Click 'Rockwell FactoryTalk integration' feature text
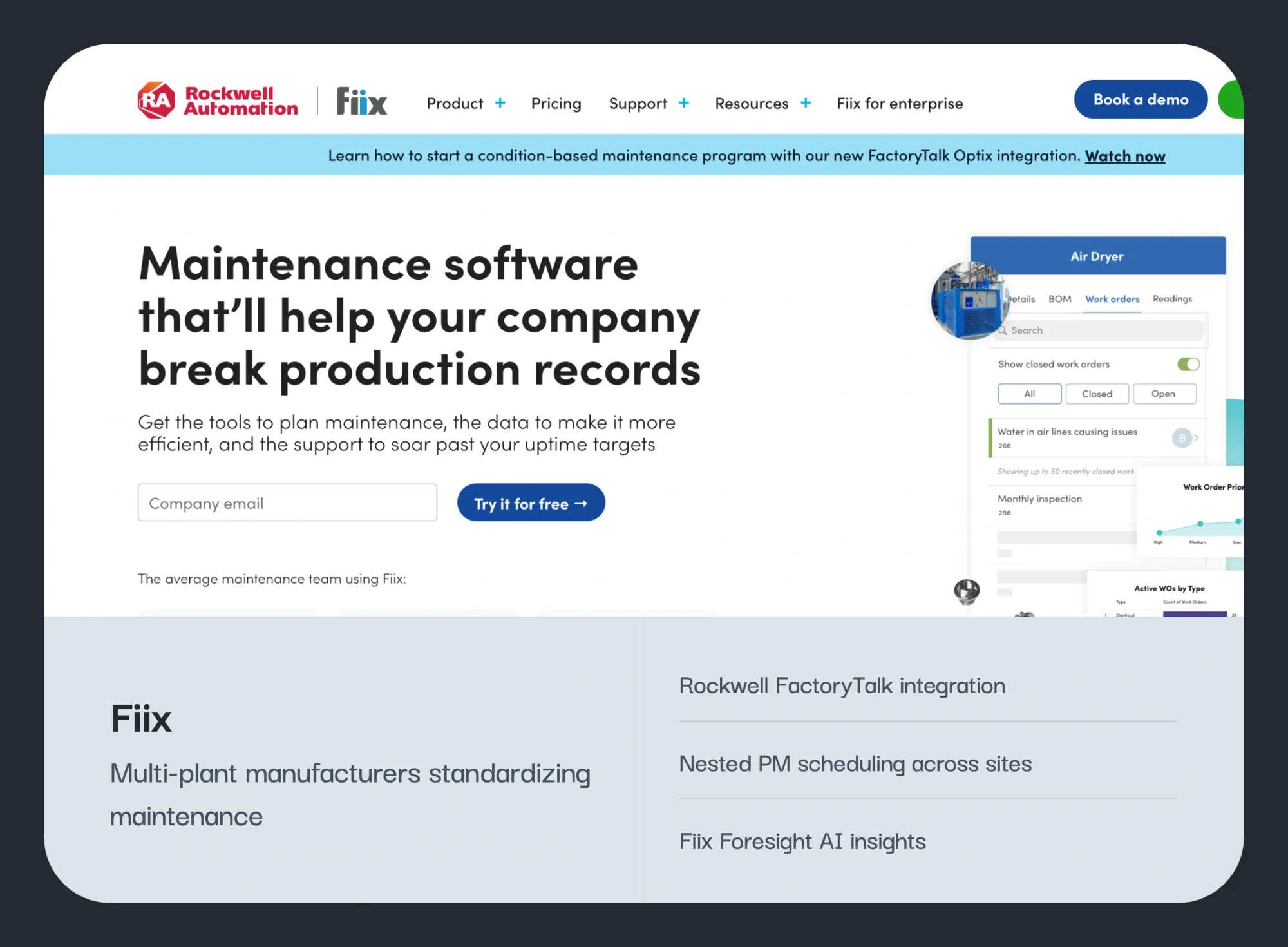 [x=842, y=686]
